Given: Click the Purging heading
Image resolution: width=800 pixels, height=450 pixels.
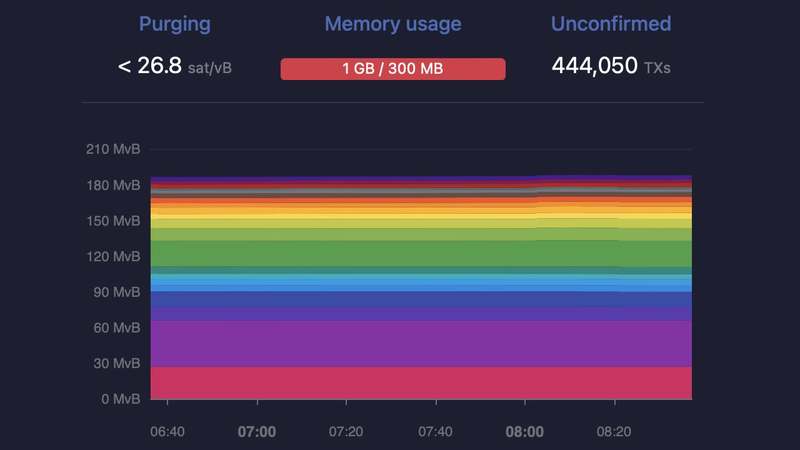Looking at the screenshot, I should (x=174, y=24).
